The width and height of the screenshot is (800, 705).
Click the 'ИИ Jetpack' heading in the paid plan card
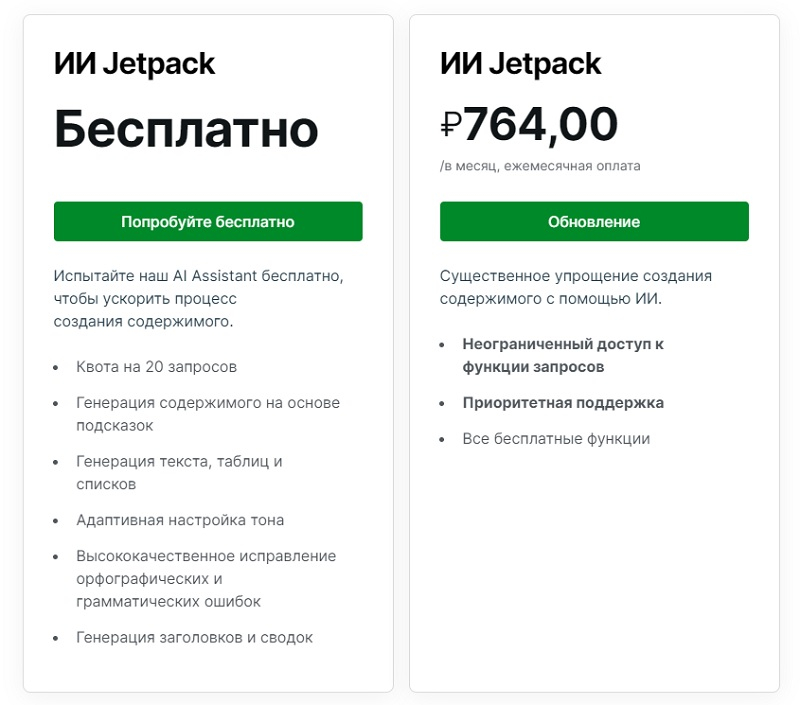pyautogui.click(x=520, y=64)
